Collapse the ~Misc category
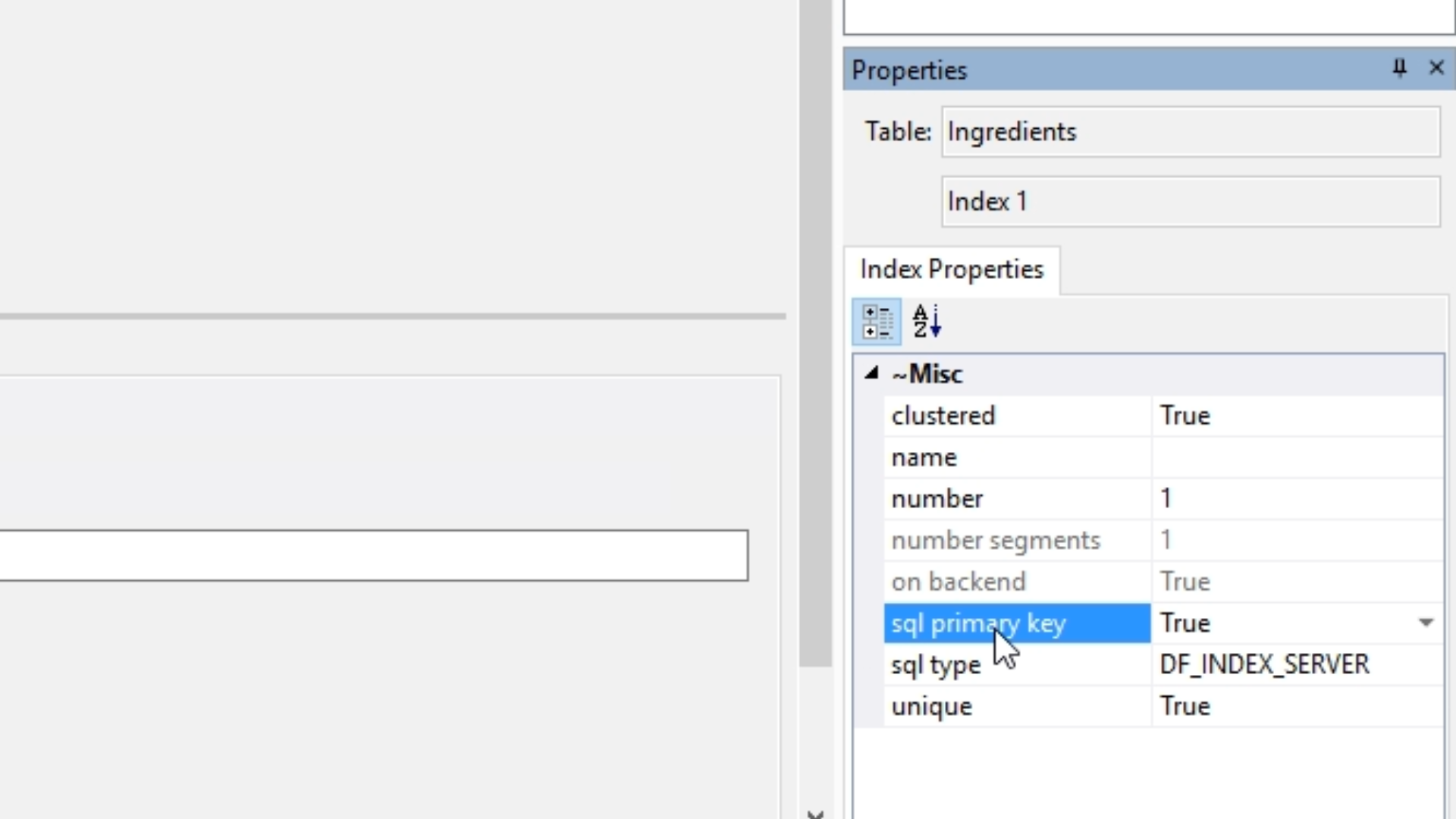 coord(872,373)
